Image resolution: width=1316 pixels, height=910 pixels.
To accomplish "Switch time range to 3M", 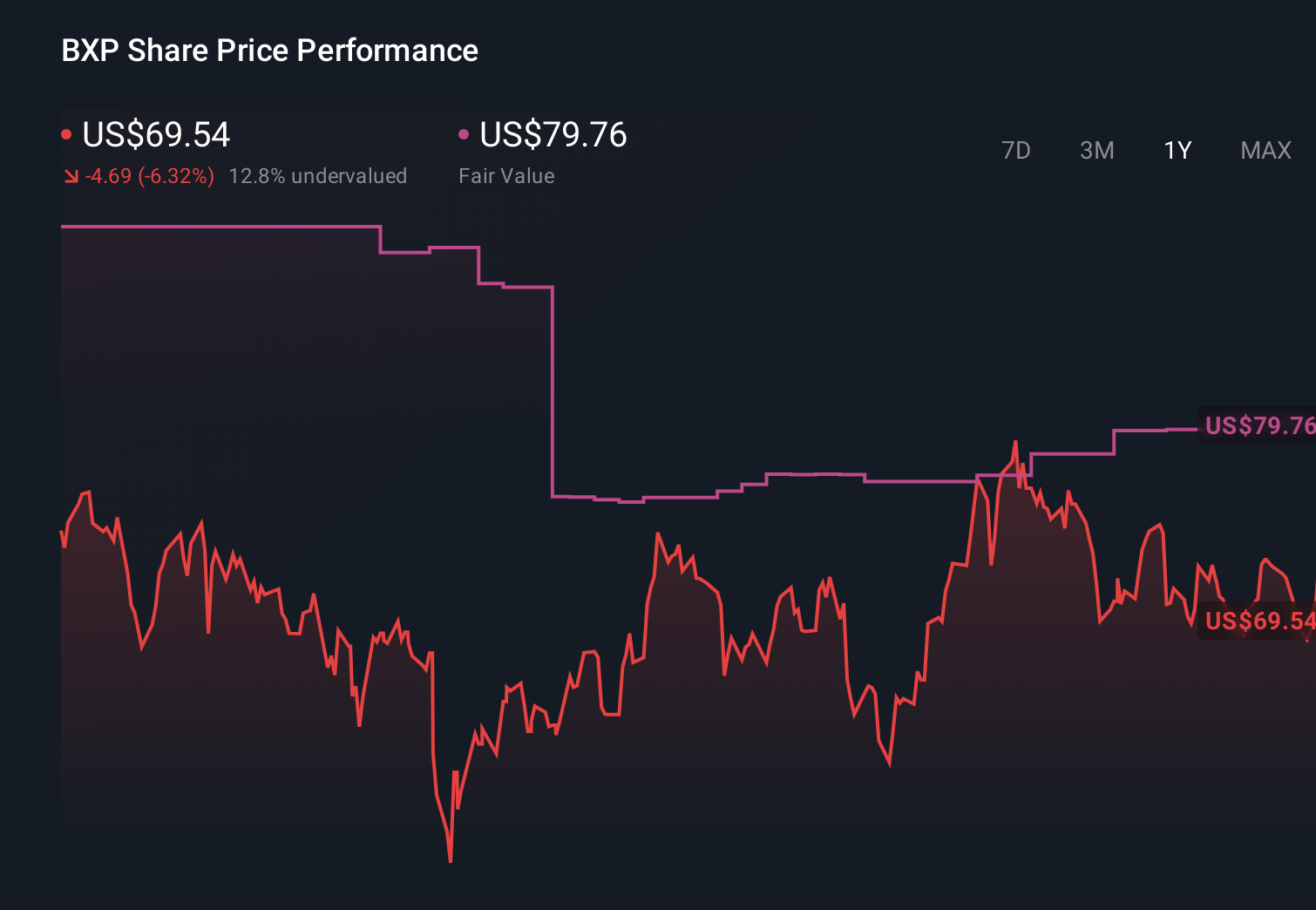I will click(1096, 150).
